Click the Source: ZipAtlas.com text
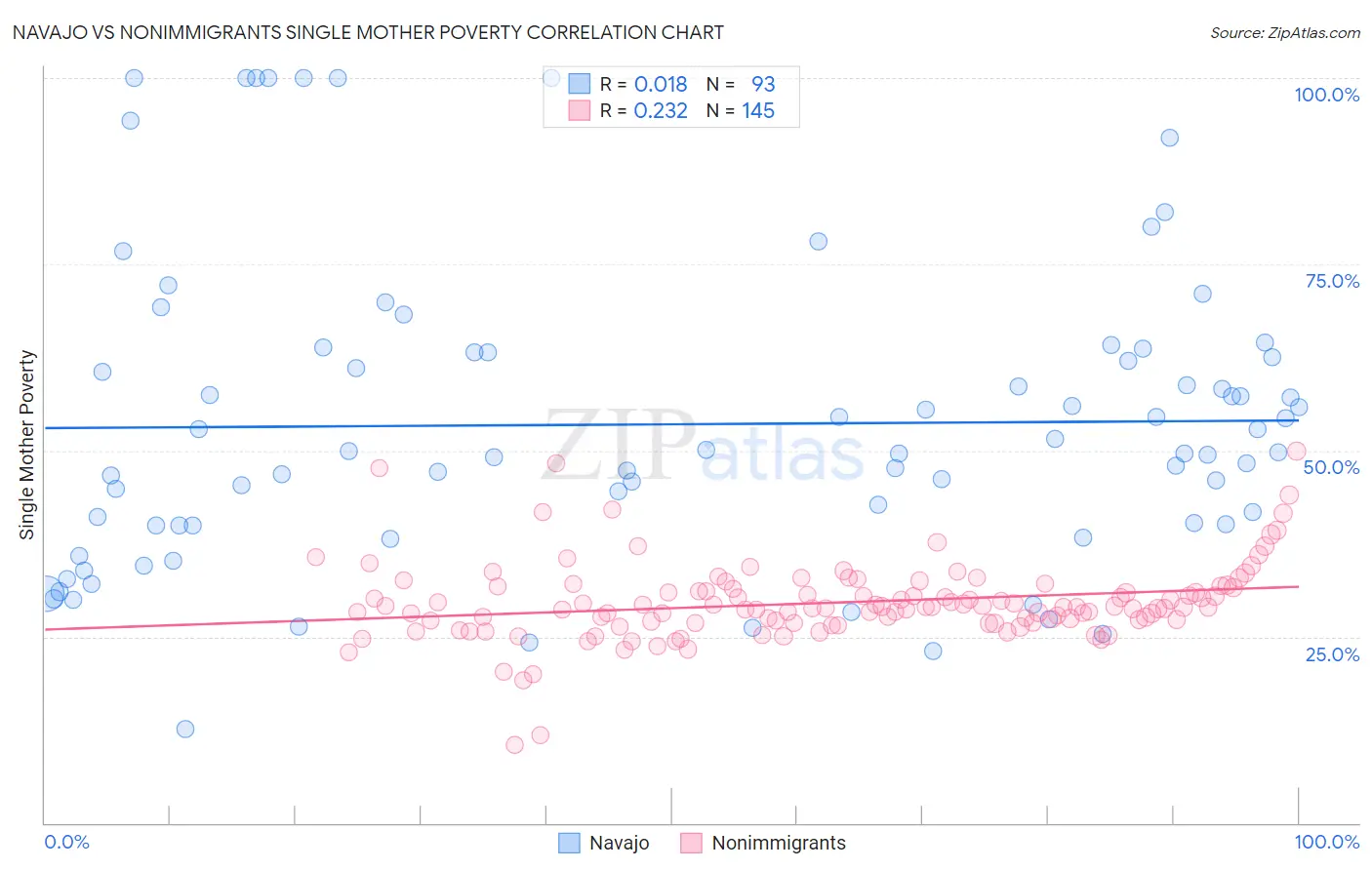This screenshot has width=1372, height=870. pyautogui.click(x=1285, y=32)
